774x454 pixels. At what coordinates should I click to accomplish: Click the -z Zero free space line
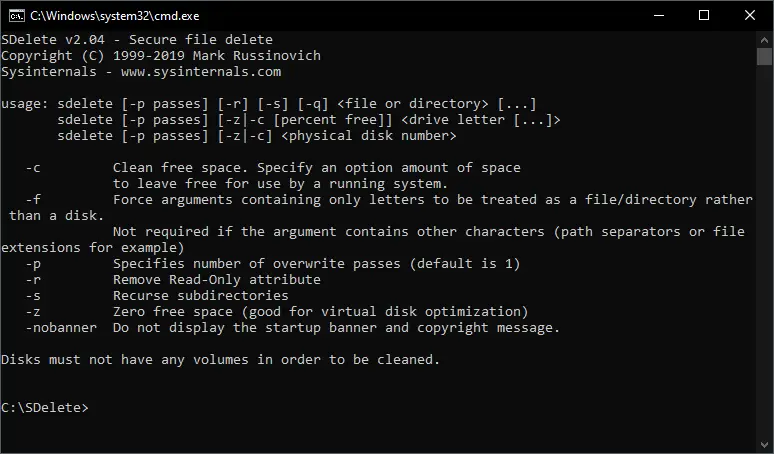(x=277, y=312)
